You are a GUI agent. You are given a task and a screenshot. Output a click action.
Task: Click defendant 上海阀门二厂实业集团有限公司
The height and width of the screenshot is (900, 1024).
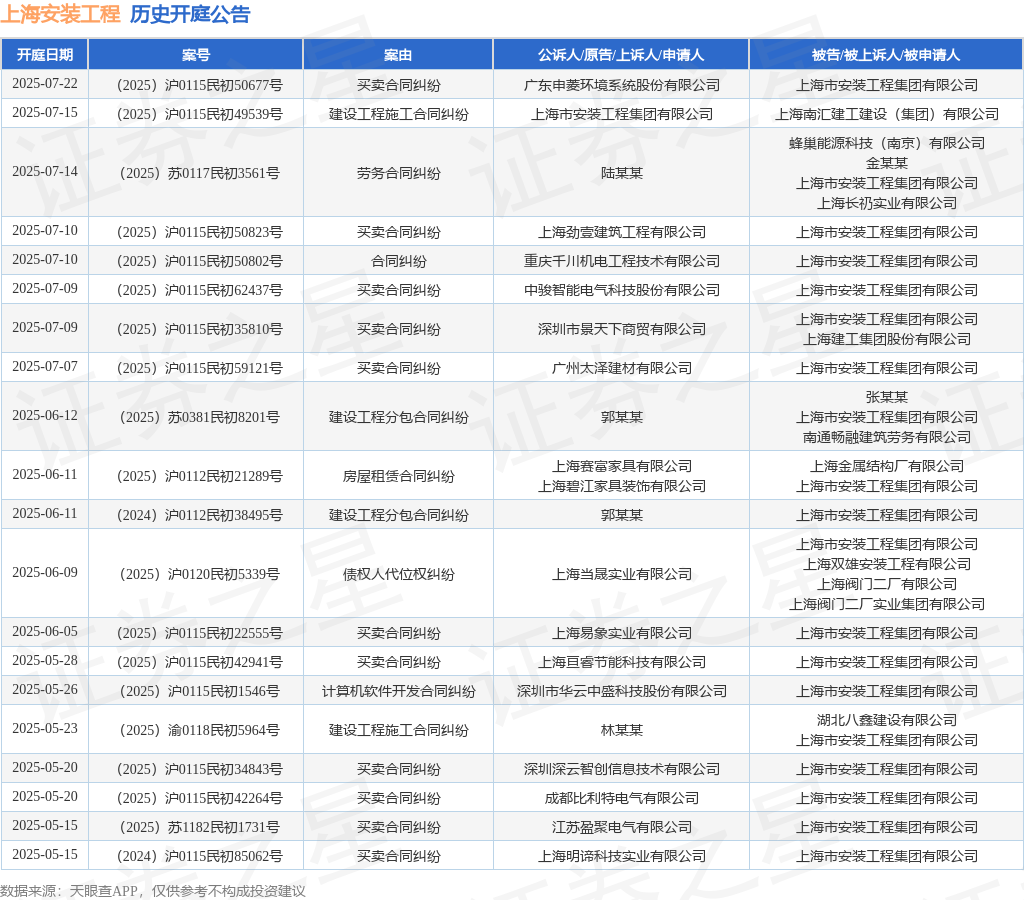pyautogui.click(x=887, y=604)
